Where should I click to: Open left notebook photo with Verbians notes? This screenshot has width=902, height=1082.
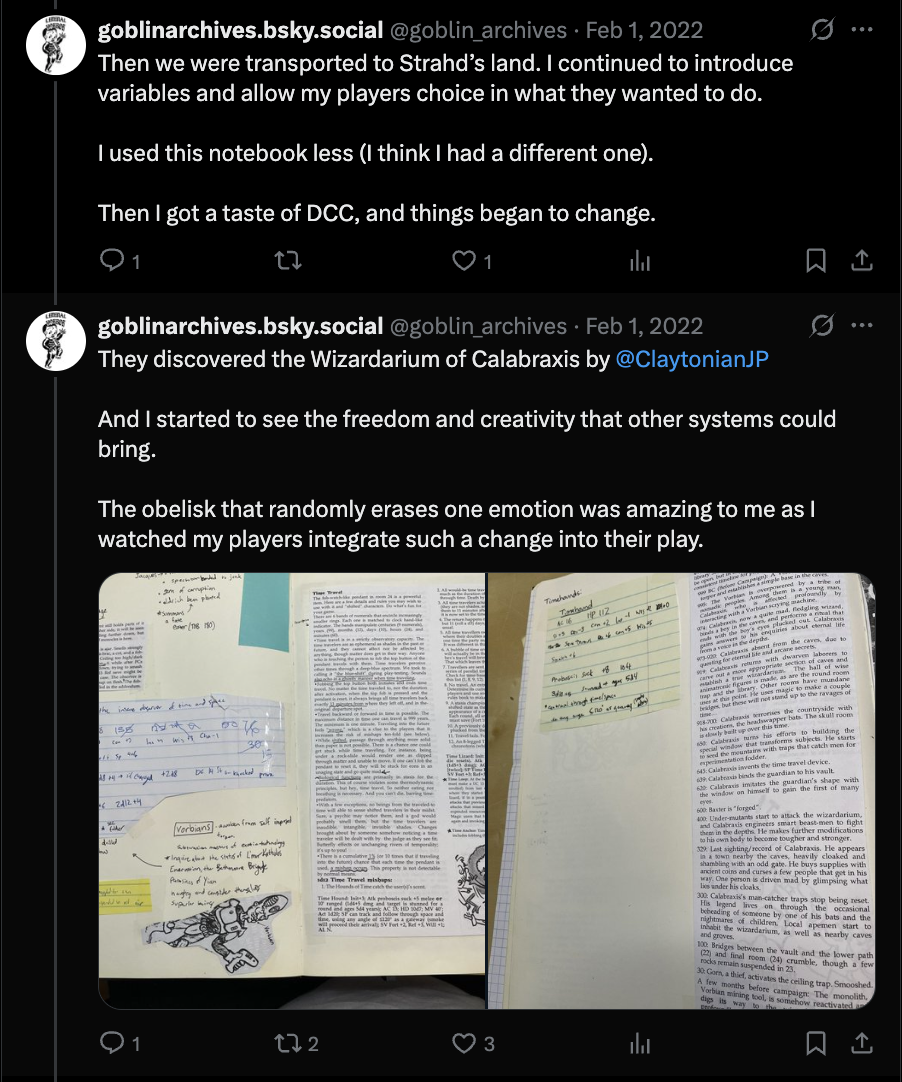[x=292, y=791]
